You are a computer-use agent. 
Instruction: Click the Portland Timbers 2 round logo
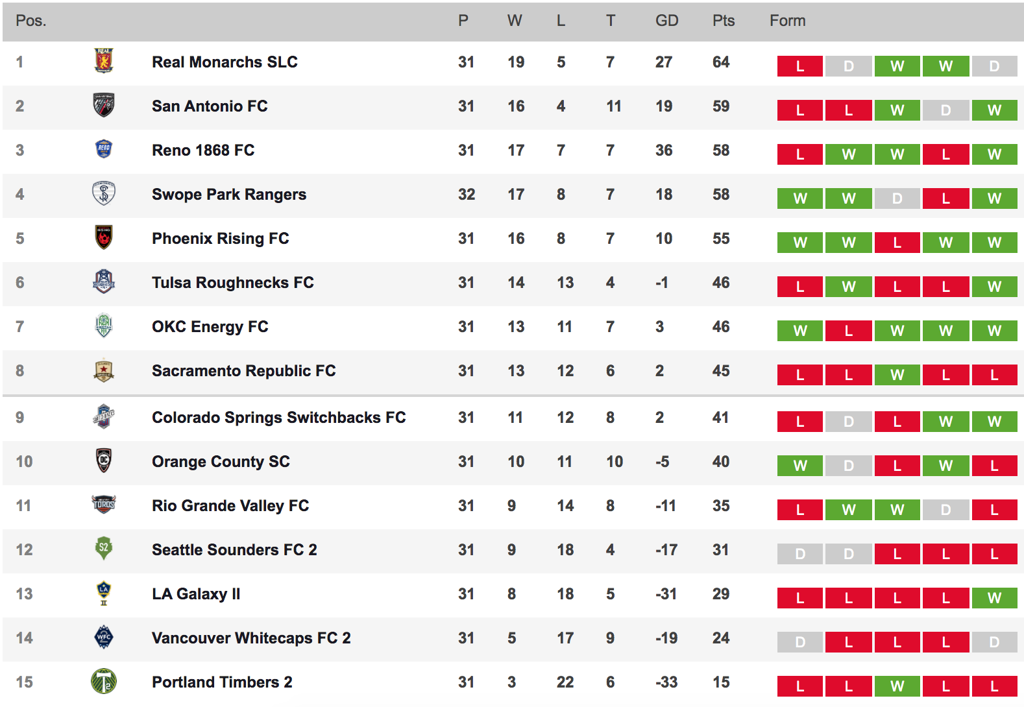coord(104,682)
